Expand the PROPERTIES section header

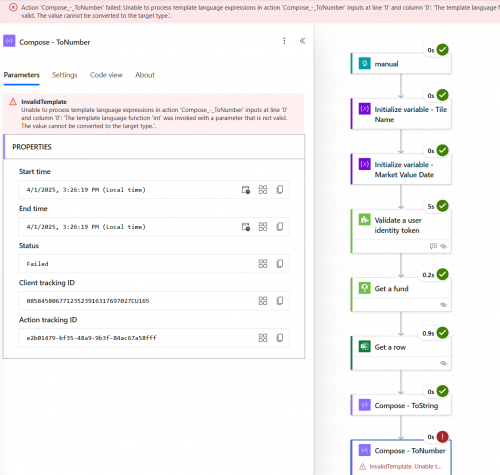[154, 147]
